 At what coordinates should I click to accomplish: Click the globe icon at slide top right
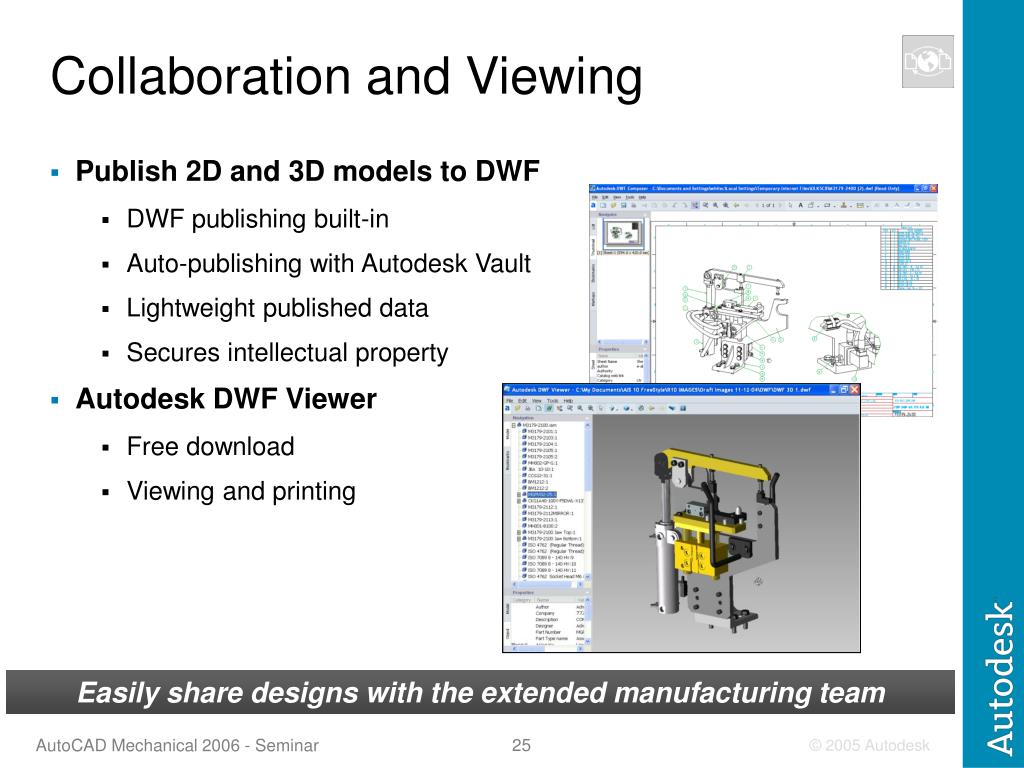927,62
